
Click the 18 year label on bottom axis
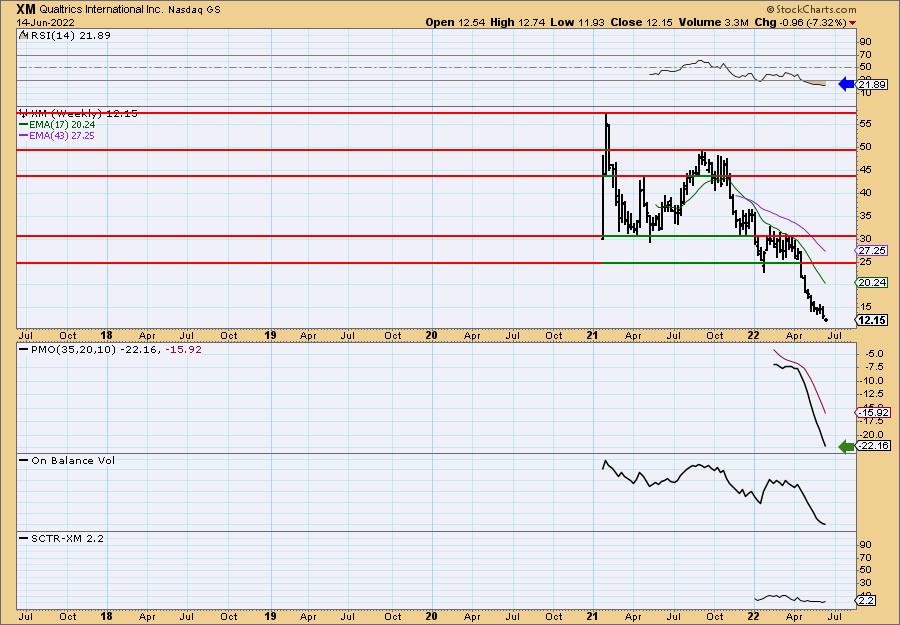point(106,616)
